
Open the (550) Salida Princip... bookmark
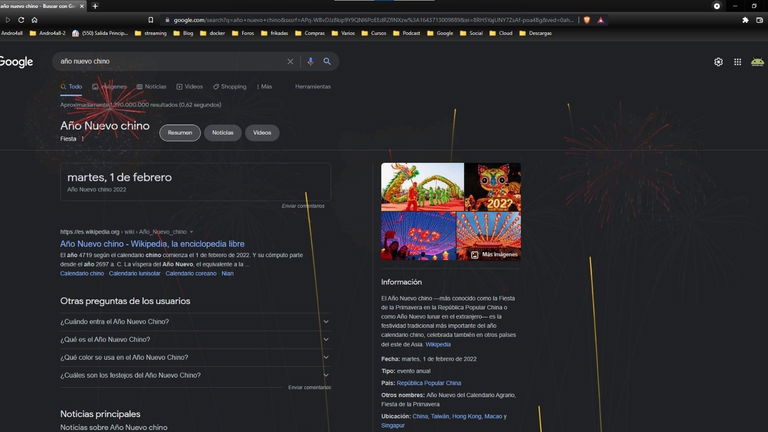pyautogui.click(x=100, y=33)
